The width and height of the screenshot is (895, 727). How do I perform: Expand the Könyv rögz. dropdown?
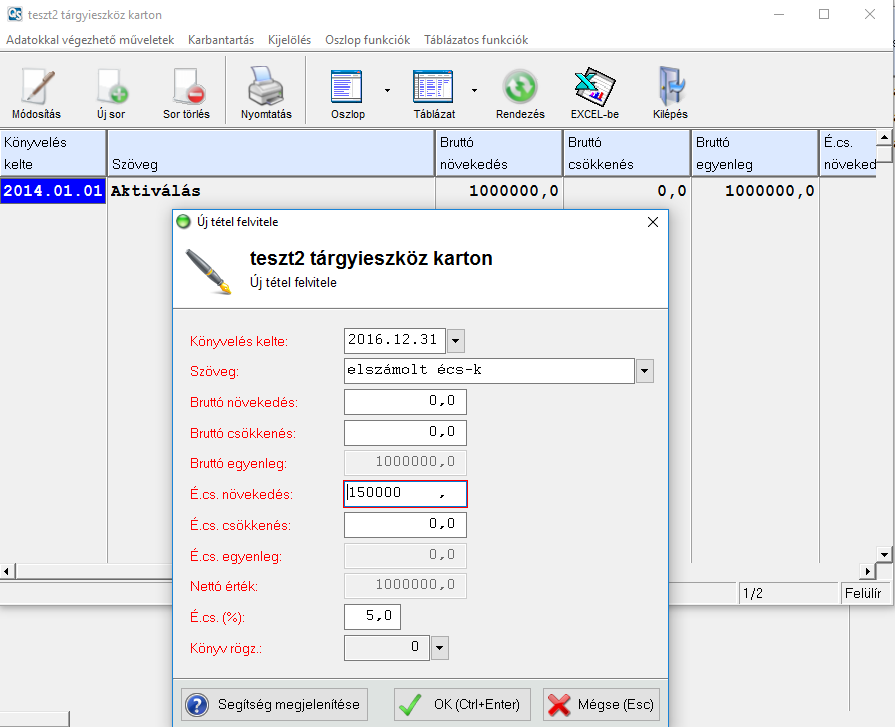point(440,648)
